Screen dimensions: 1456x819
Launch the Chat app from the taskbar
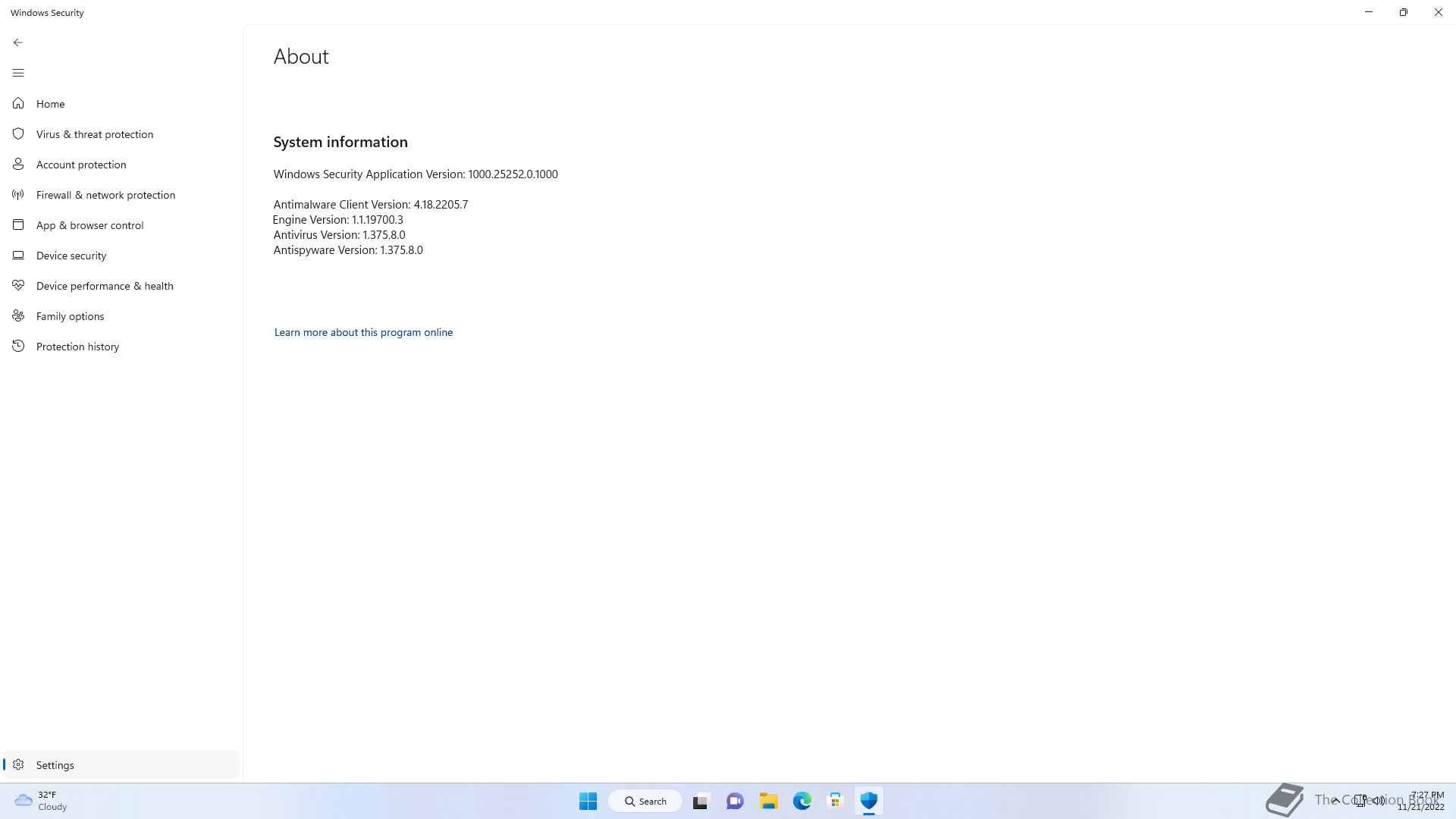[735, 801]
